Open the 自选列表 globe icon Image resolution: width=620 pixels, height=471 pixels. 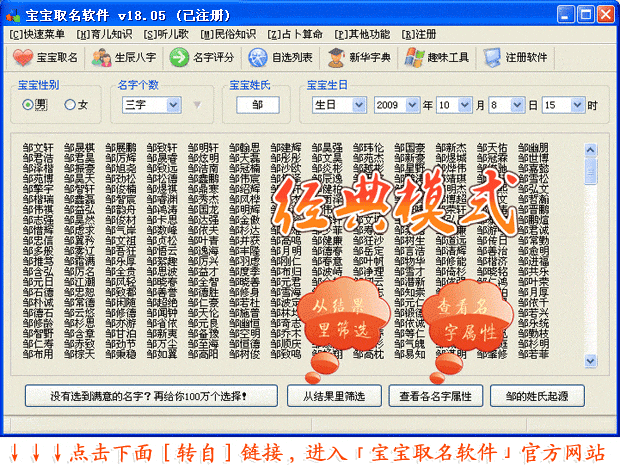click(280, 58)
